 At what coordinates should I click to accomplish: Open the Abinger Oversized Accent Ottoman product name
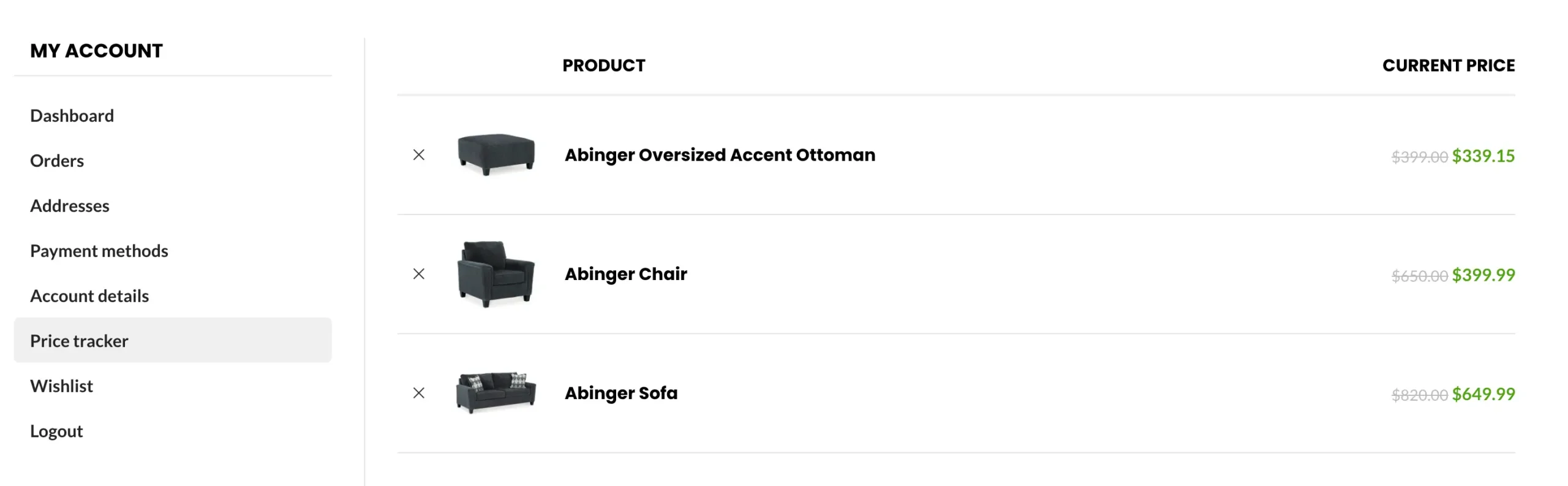point(720,155)
